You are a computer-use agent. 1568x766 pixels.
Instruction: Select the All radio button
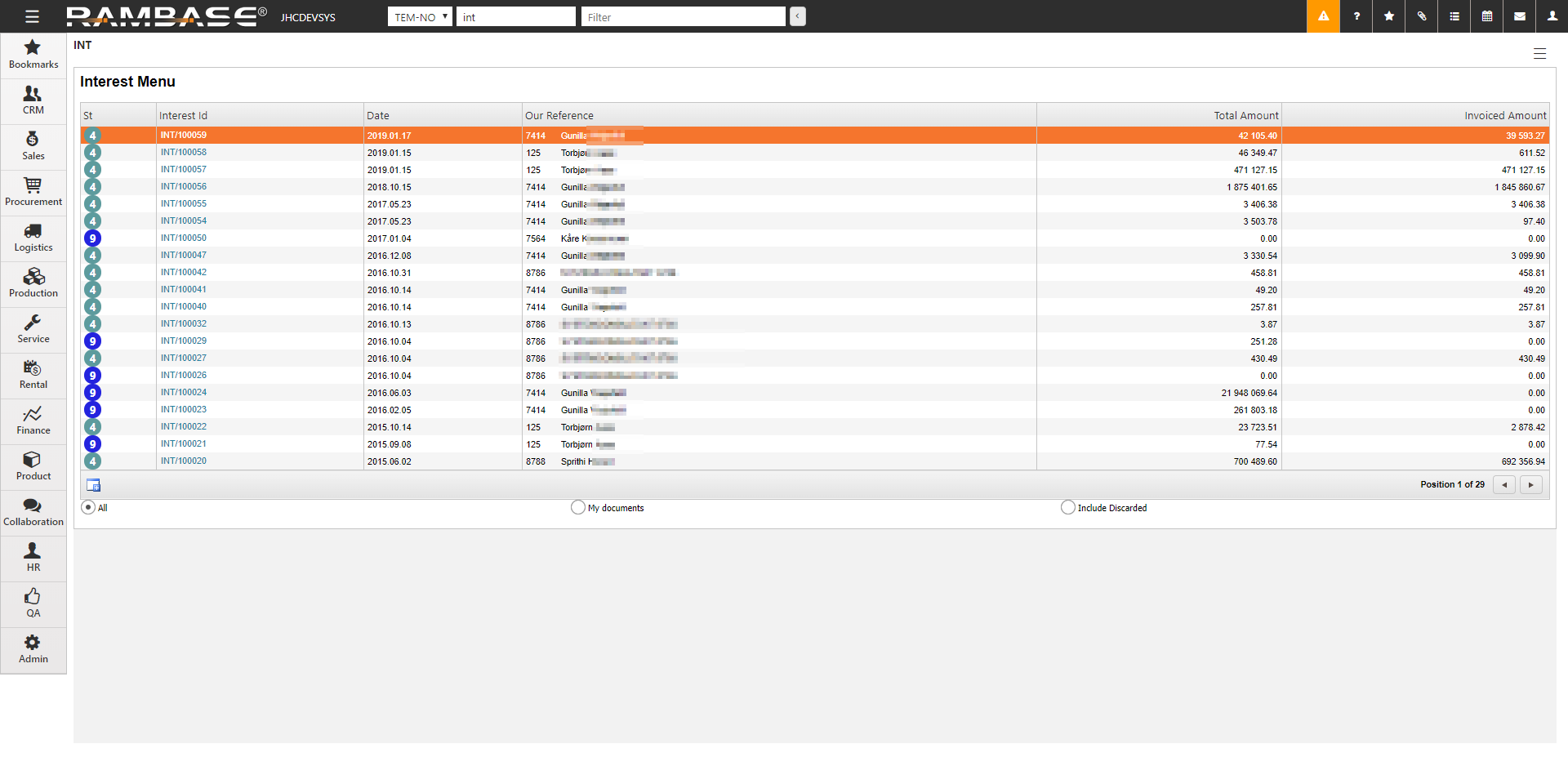tap(88, 507)
